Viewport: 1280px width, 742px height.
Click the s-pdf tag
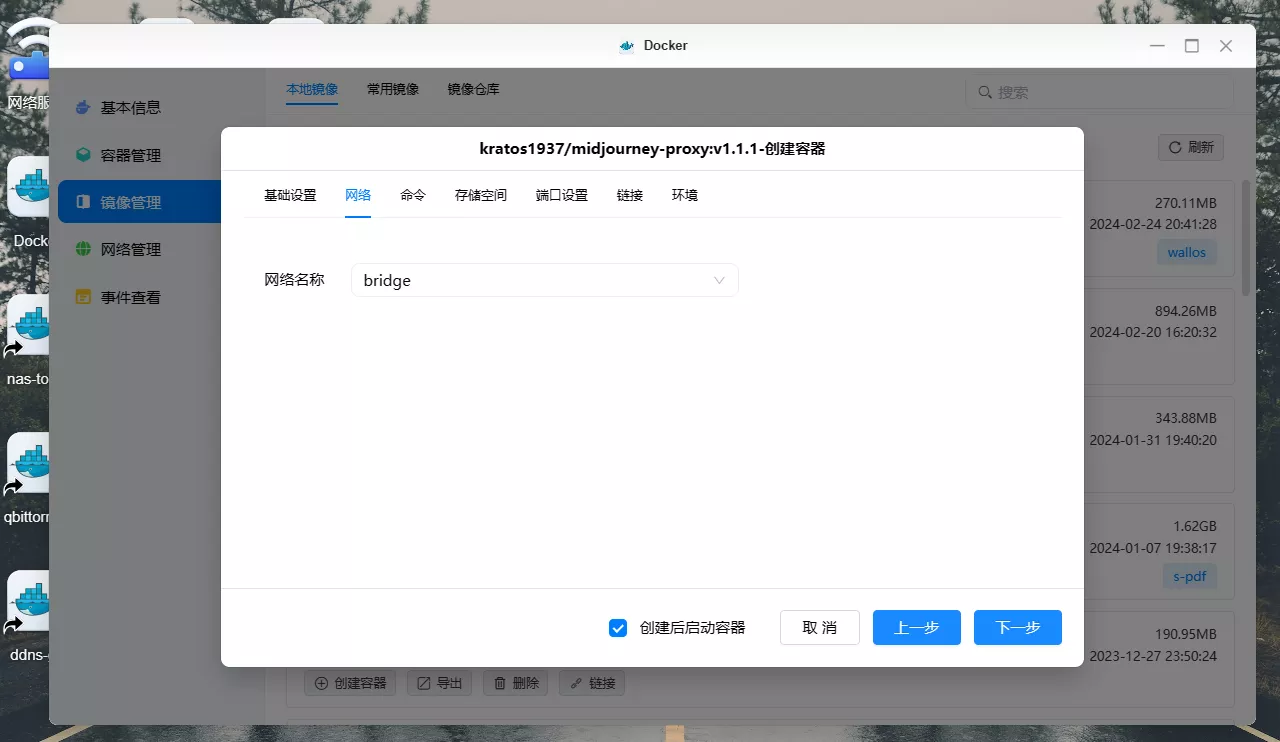coord(1189,576)
